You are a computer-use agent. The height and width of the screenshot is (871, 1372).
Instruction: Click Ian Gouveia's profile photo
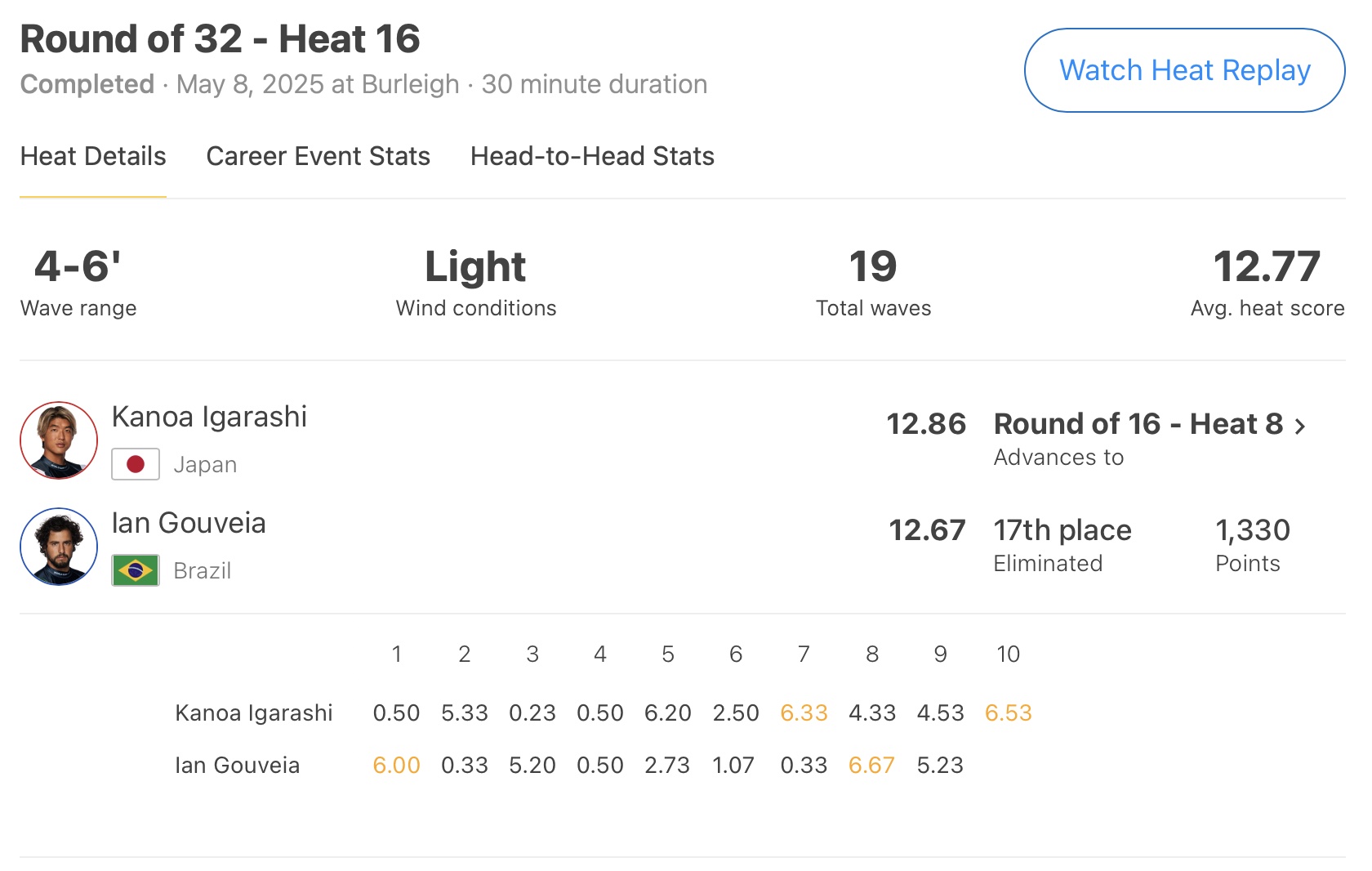point(59,547)
